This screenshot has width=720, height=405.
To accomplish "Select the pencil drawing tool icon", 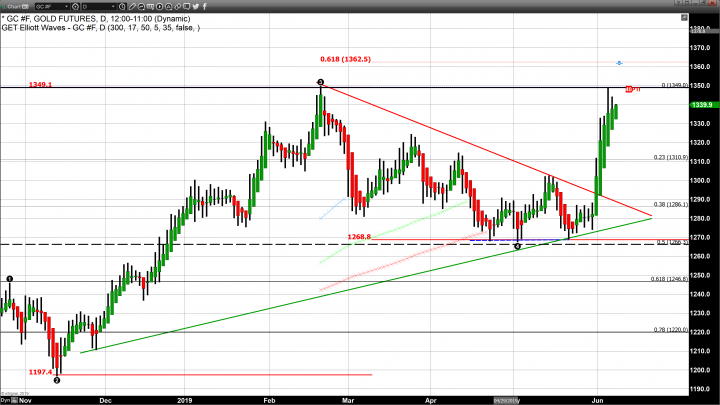I will point(133,5).
